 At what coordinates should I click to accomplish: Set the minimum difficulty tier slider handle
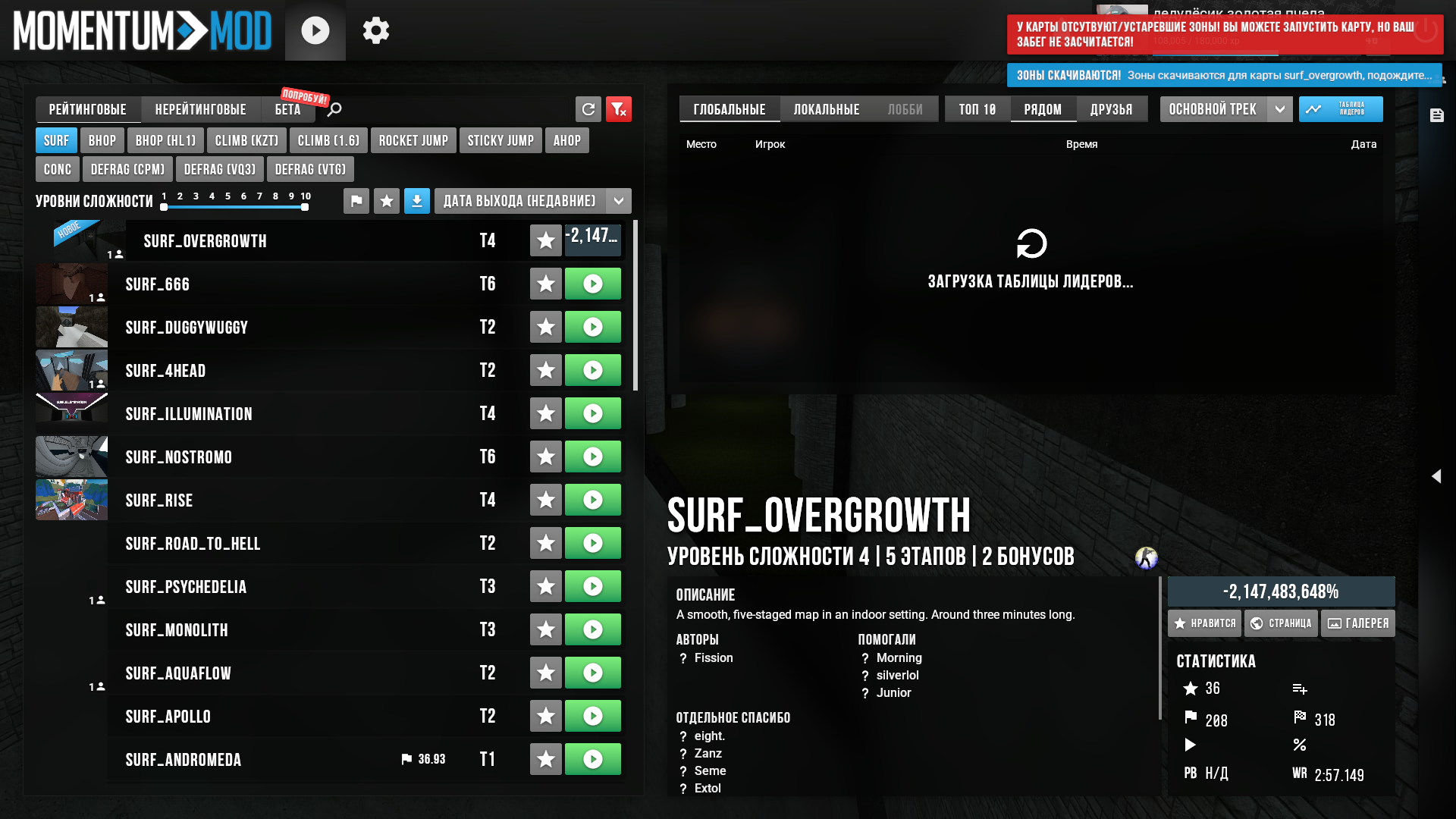coord(164,207)
